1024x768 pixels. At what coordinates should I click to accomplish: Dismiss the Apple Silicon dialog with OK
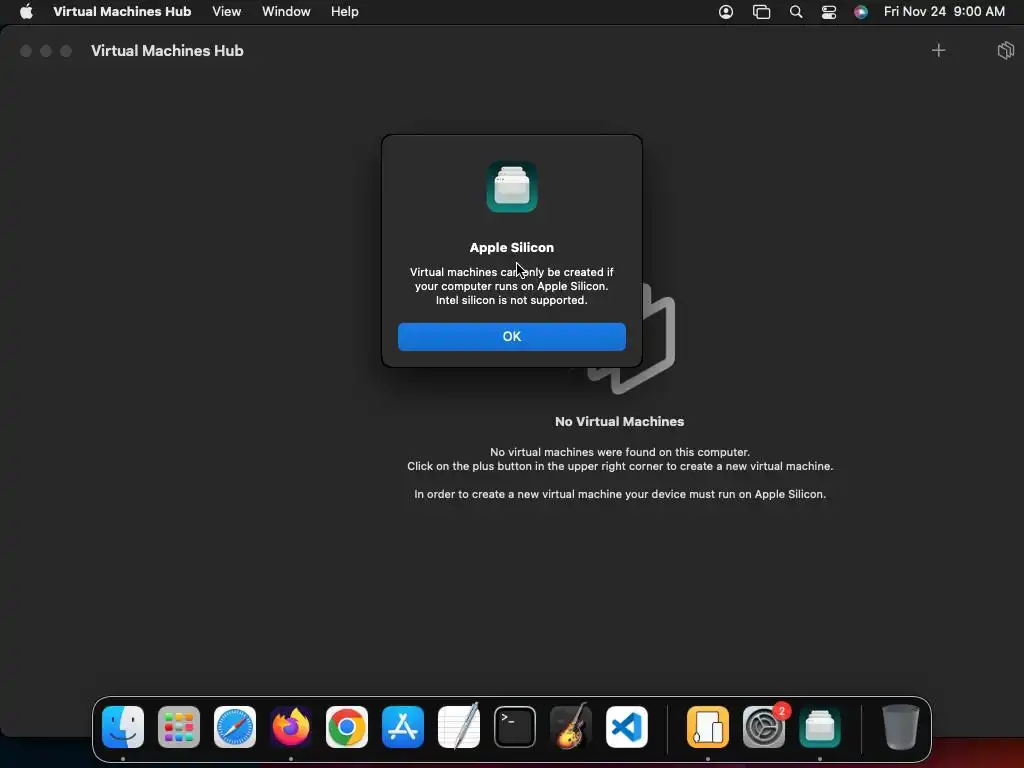[x=511, y=336]
